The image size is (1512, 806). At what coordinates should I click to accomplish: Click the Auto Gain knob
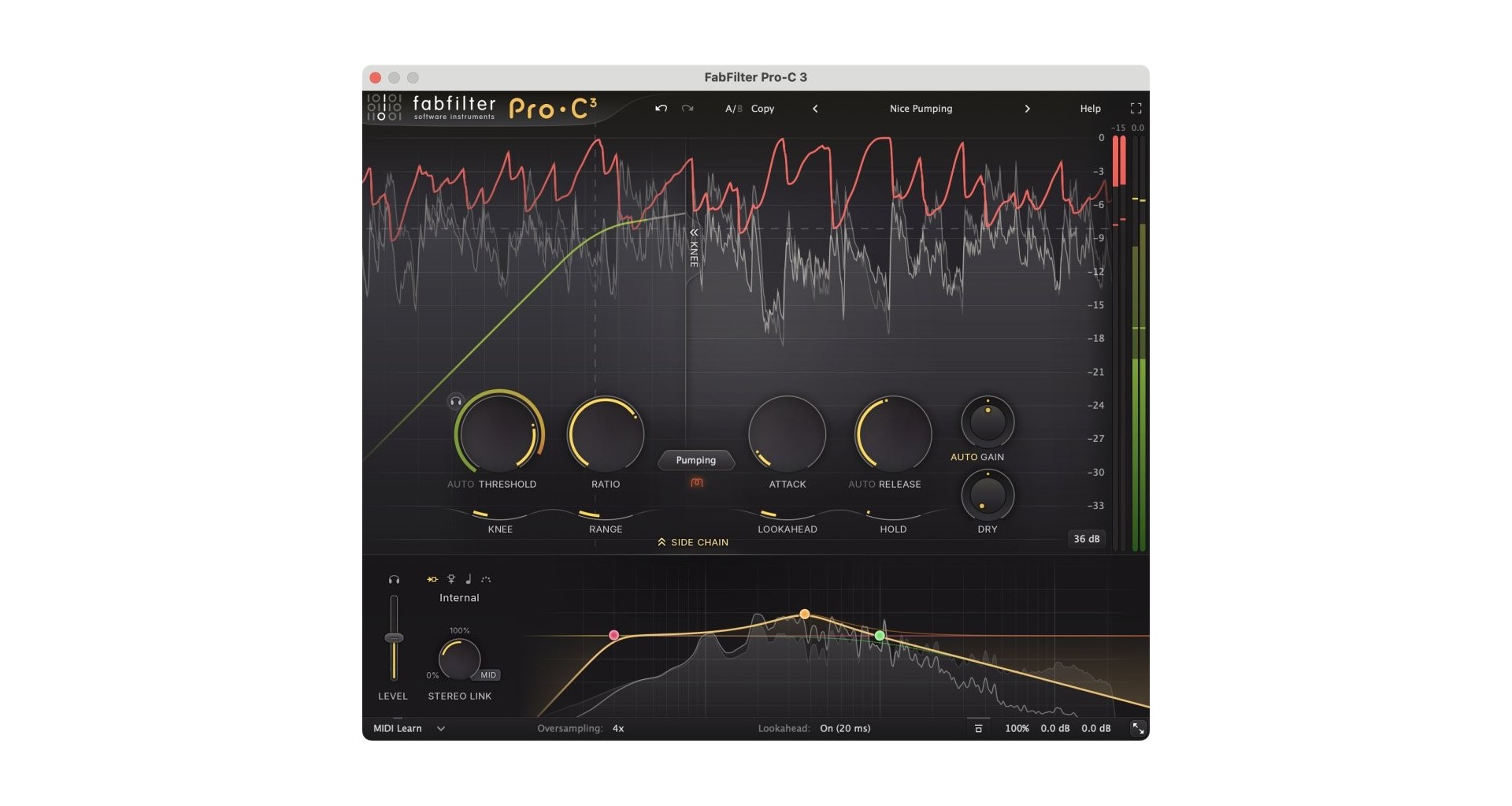(988, 422)
